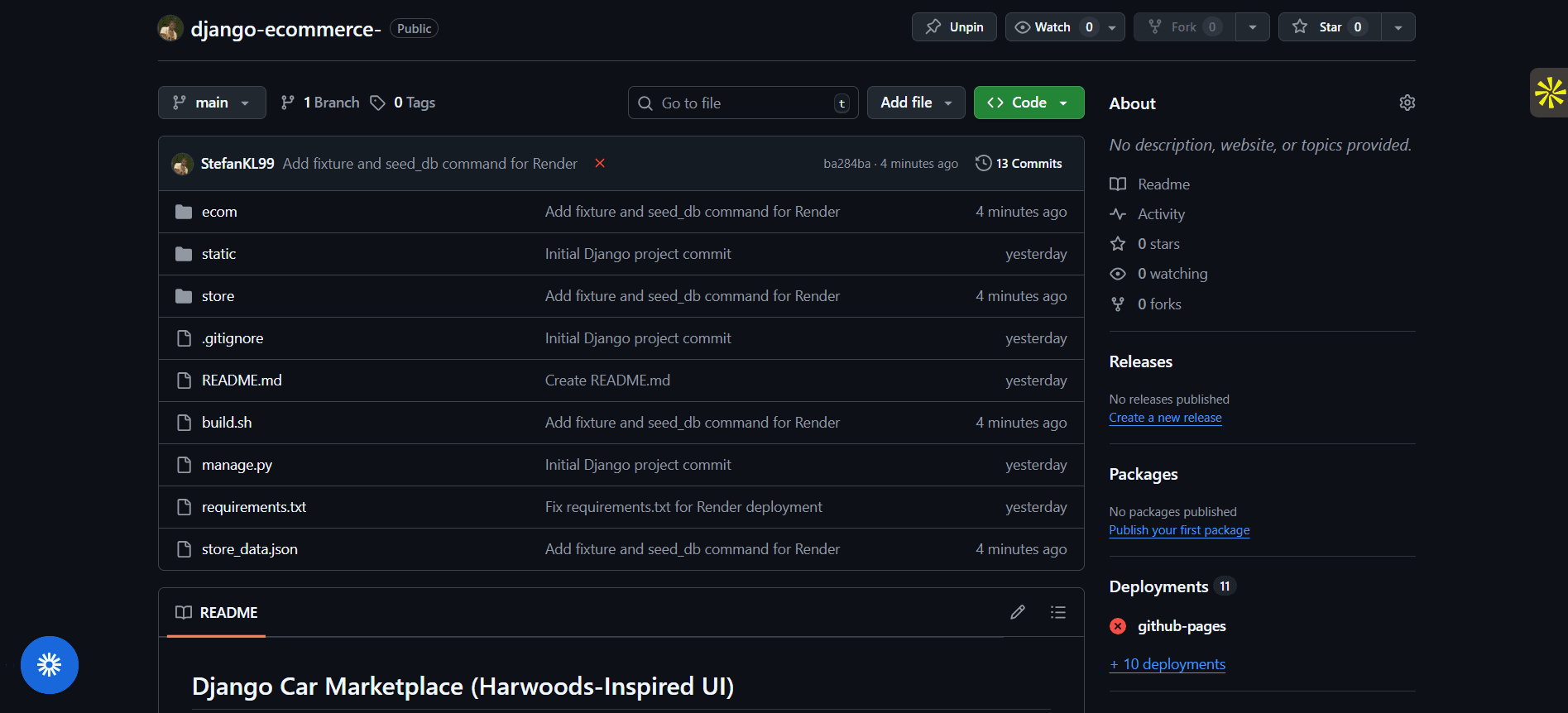1568x713 pixels.
Task: Open the static folder name
Action: [x=218, y=254]
